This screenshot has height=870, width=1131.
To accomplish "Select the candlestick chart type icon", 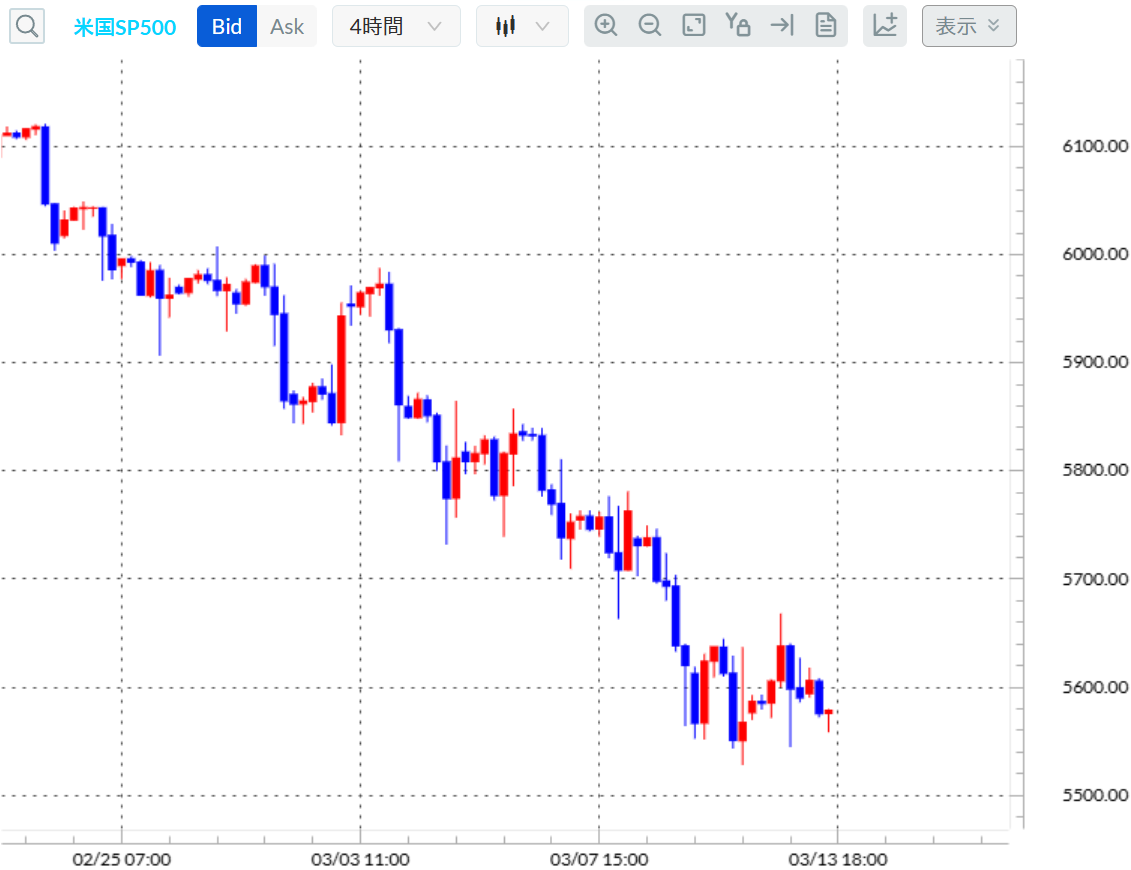I will (x=506, y=27).
